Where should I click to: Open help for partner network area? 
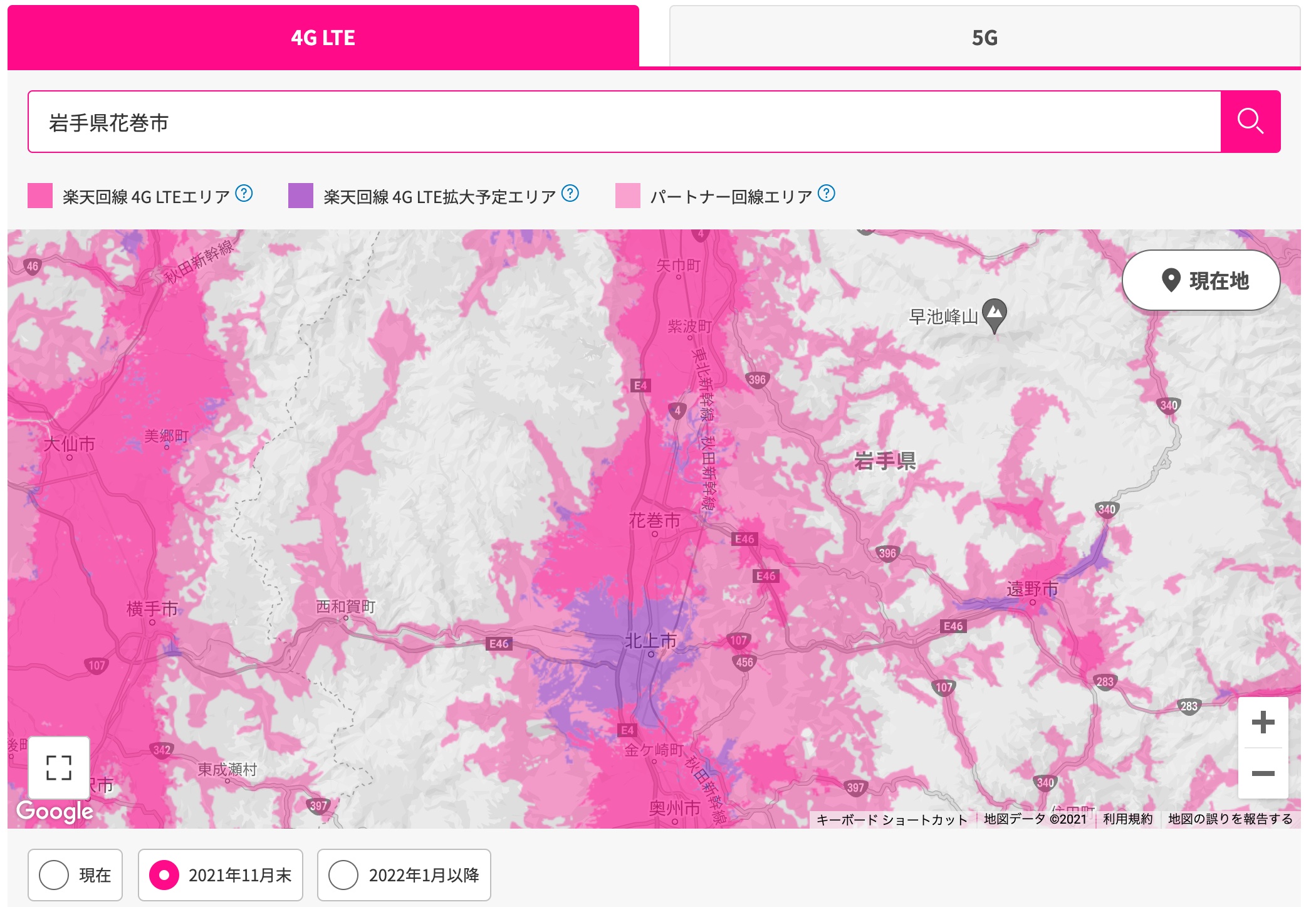pyautogui.click(x=827, y=194)
